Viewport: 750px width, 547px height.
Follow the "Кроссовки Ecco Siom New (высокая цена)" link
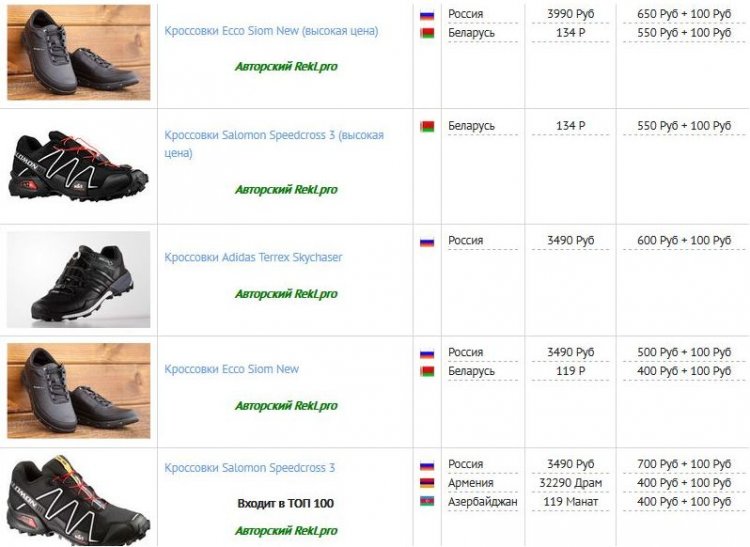pos(271,31)
